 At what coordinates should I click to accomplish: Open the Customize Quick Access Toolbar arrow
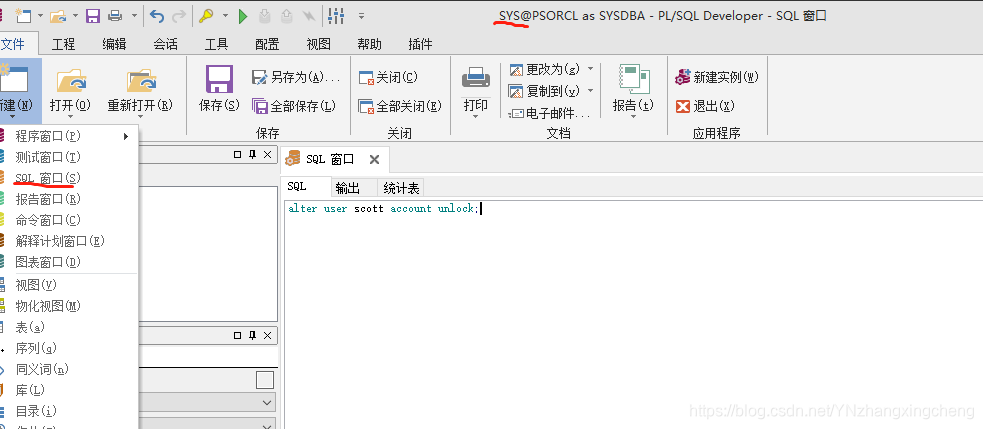point(360,17)
